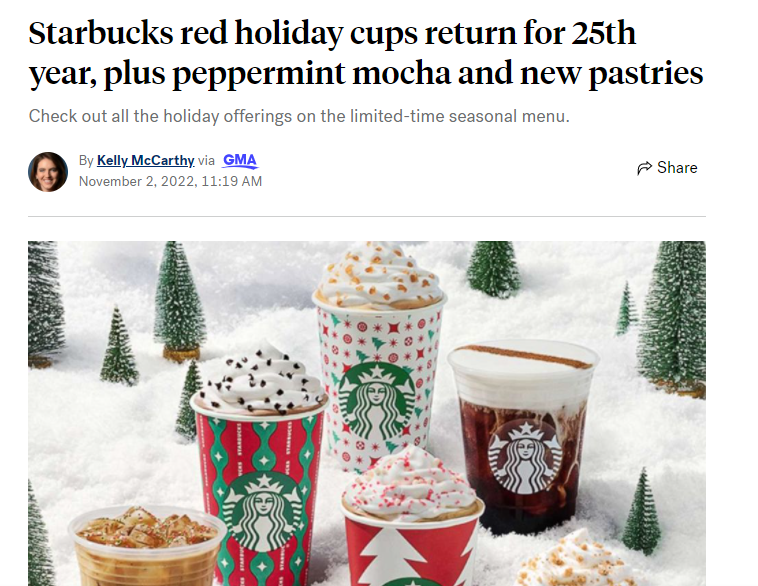This screenshot has height=586, width=758.
Task: Click the November 2, 2022 timestamp
Action: [x=170, y=181]
